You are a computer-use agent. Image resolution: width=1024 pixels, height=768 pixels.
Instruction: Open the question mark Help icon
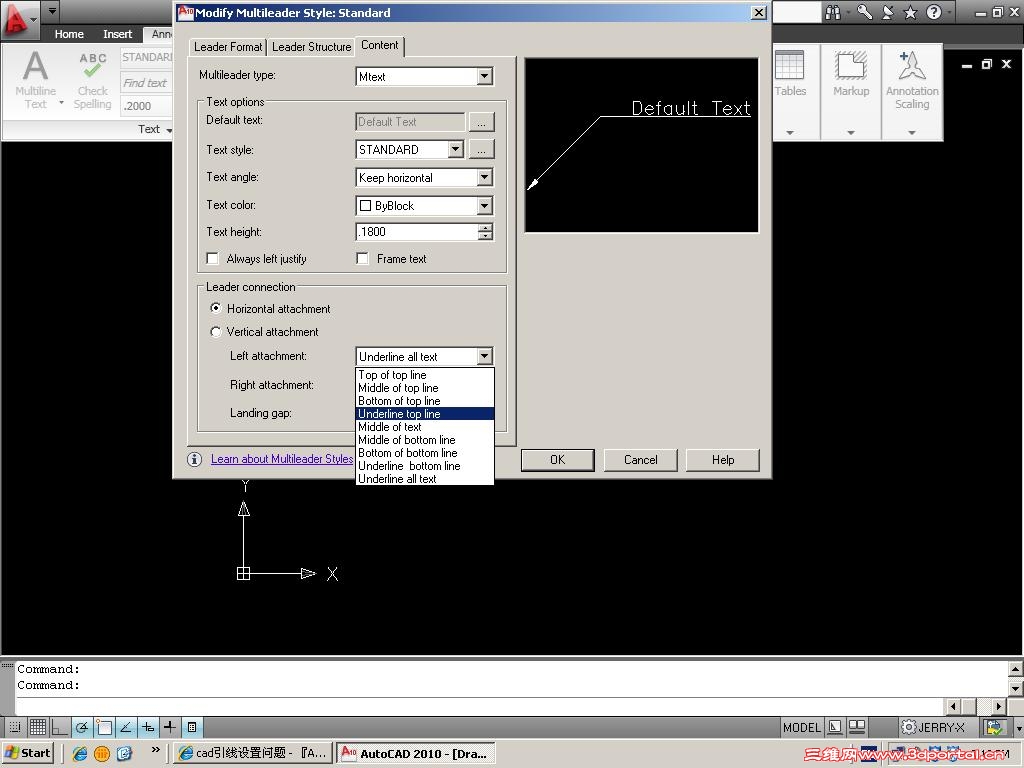[934, 12]
